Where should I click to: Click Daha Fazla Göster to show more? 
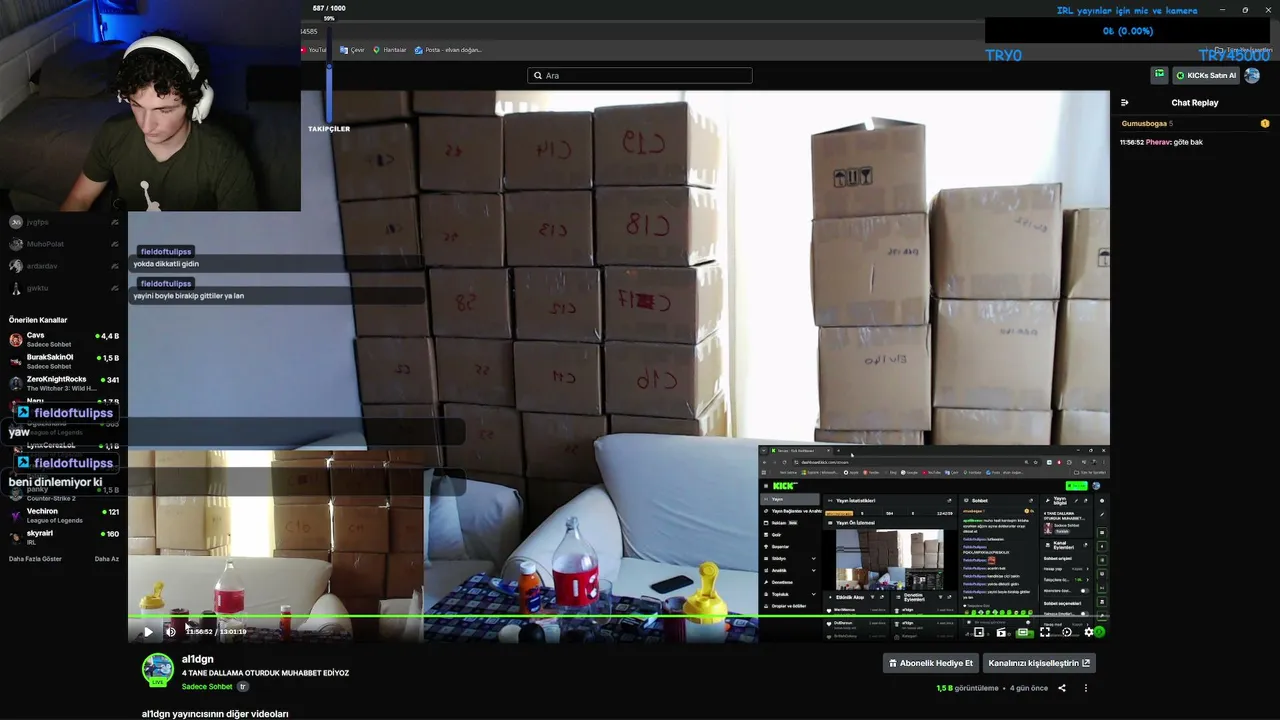(35, 559)
